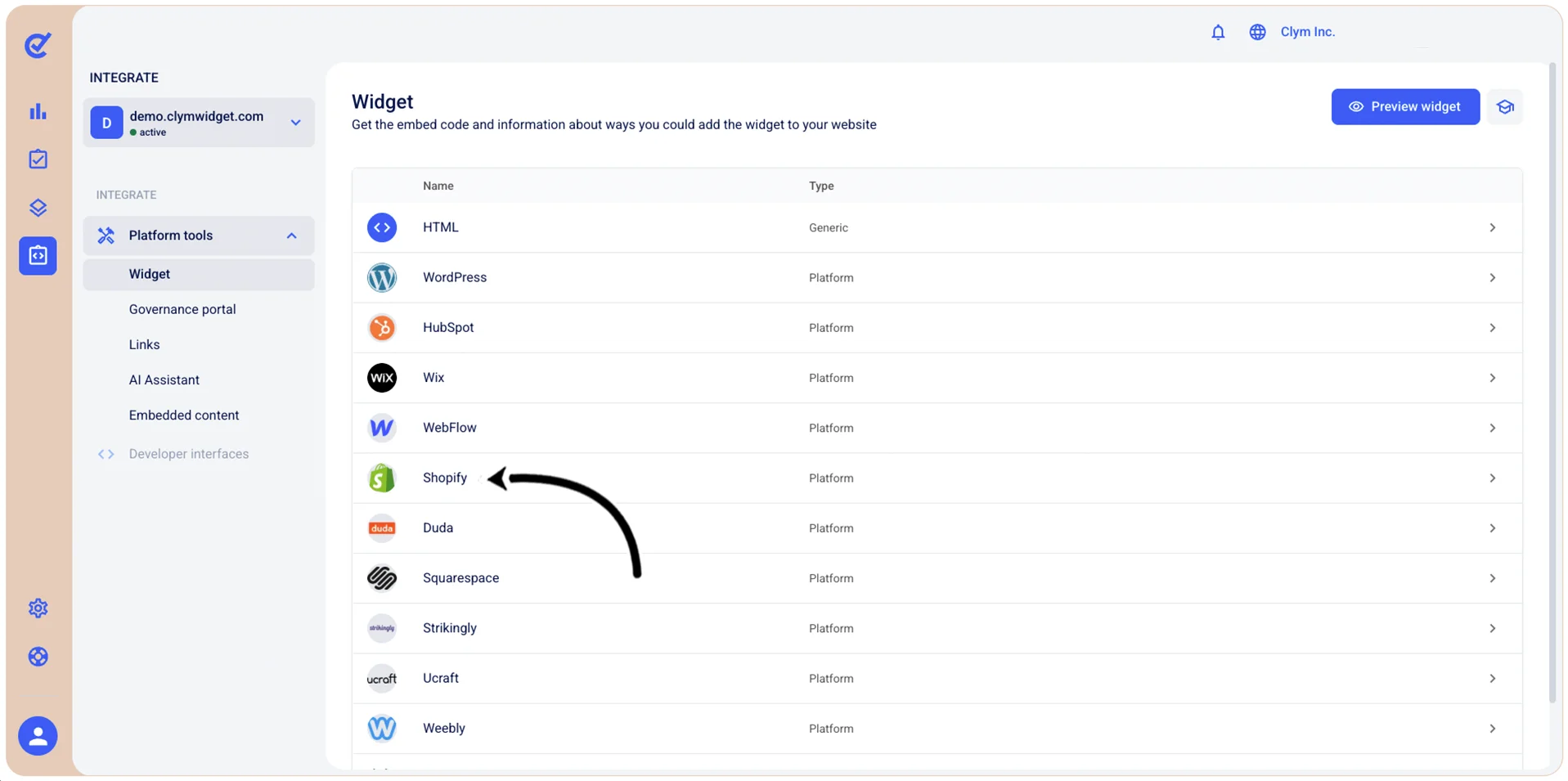Image resolution: width=1568 pixels, height=781 pixels.
Task: Open Strikingly row chevron arrow
Action: click(x=1492, y=628)
